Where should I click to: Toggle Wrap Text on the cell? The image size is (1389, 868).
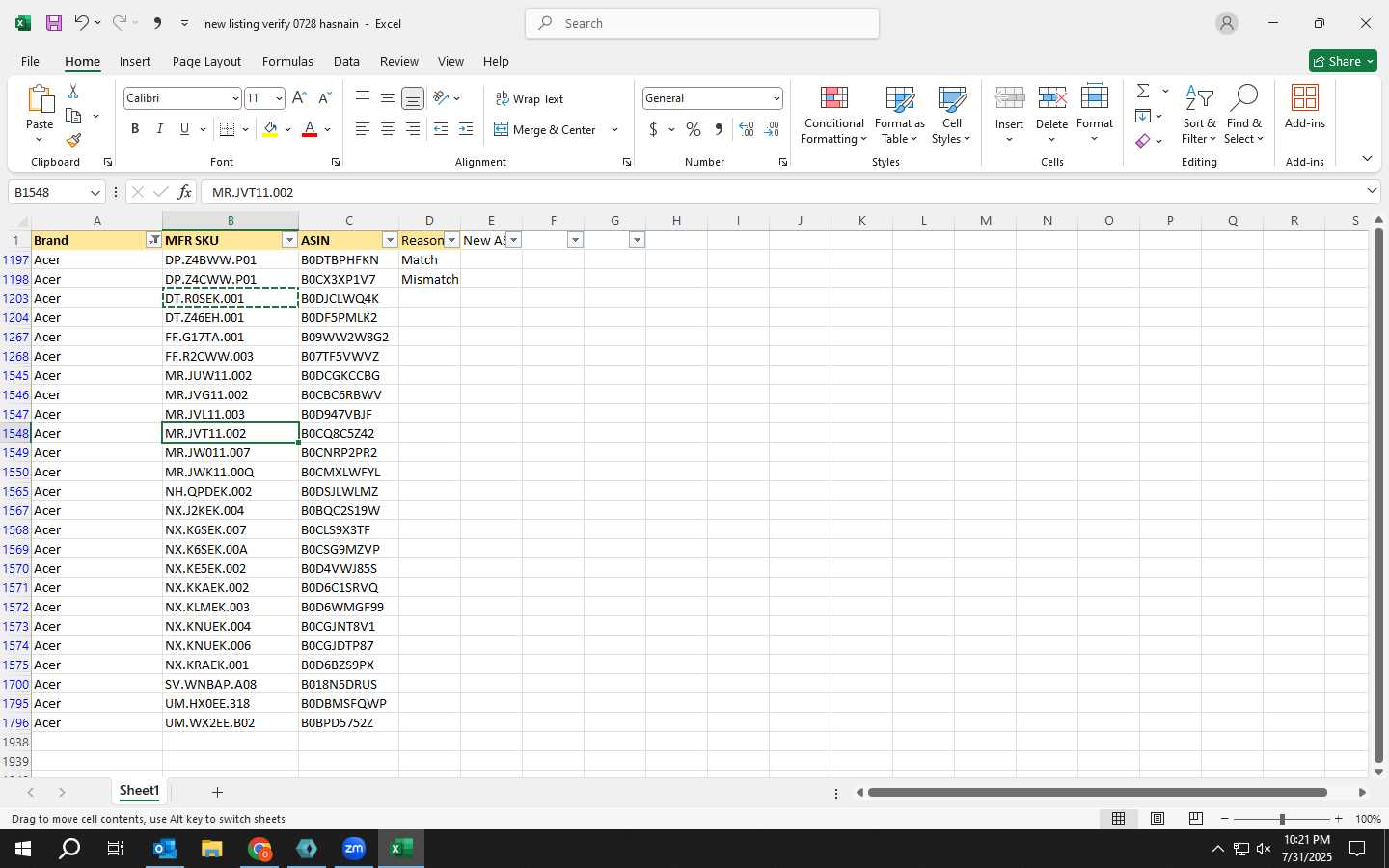point(529,98)
